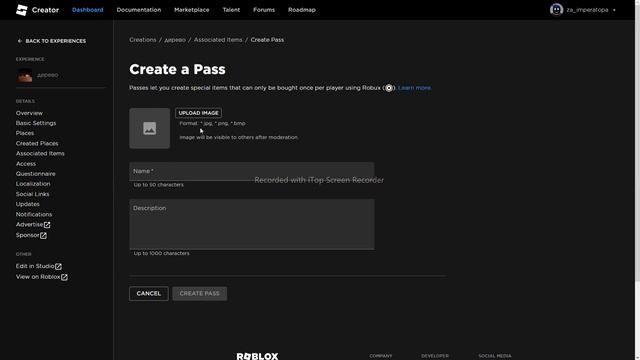Click the Create Pass button
Viewport: 640px width, 360px height.
tap(200, 293)
